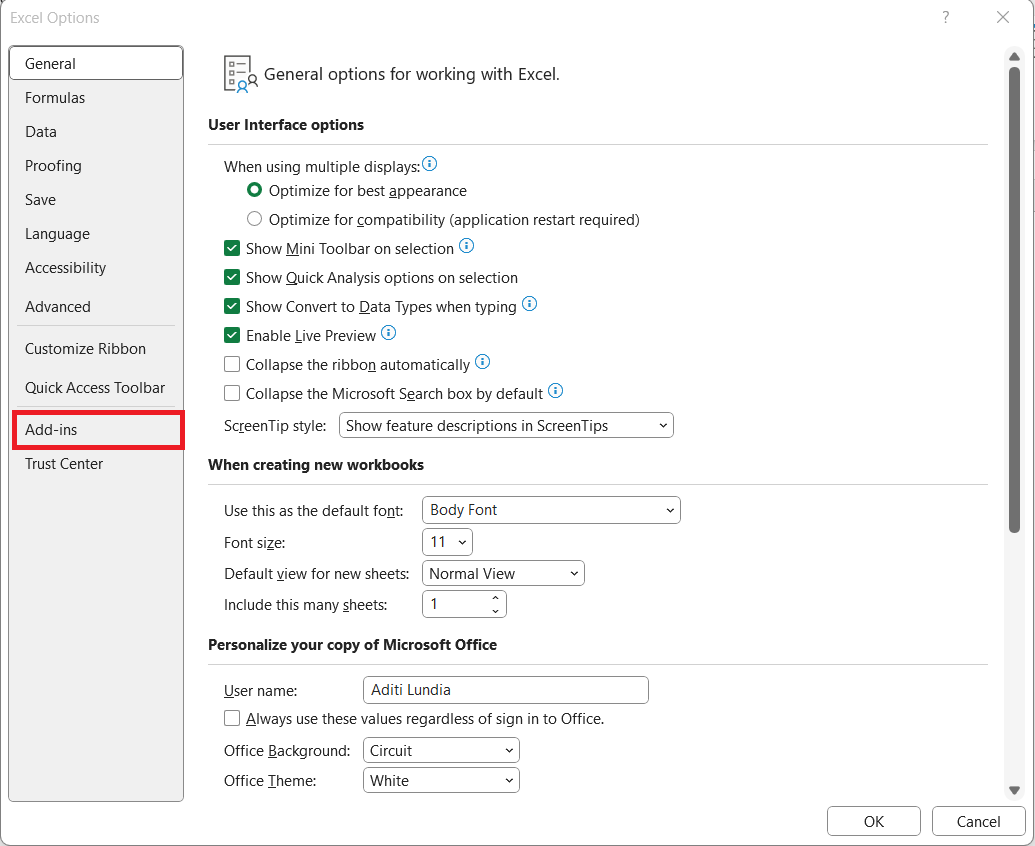
Task: Click info icon next to Convert to Data Types
Action: [x=529, y=304]
